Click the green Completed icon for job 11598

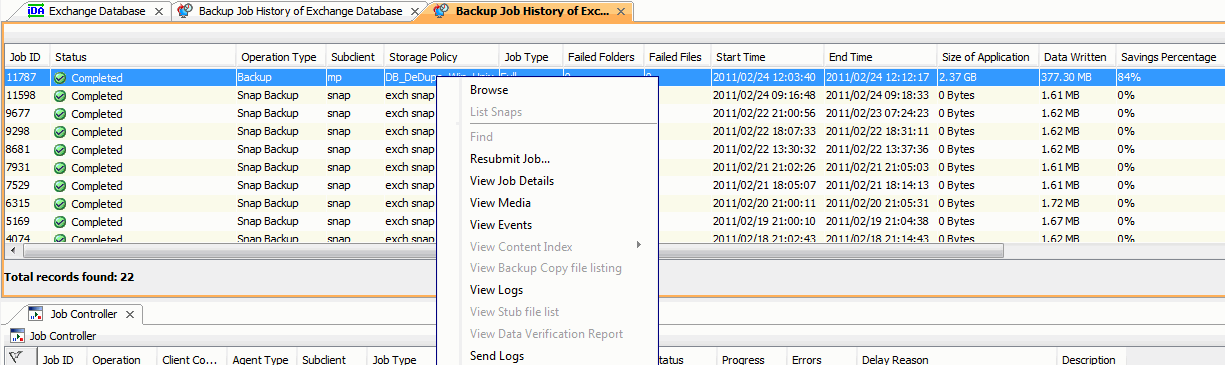(60, 96)
